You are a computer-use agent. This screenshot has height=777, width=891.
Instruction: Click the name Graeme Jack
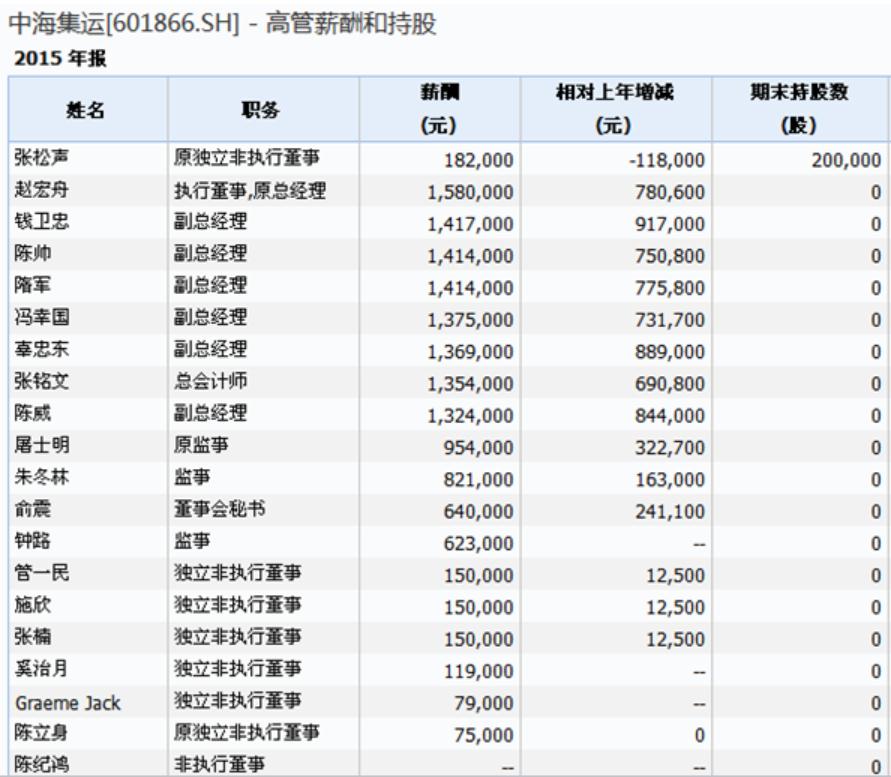pyautogui.click(x=68, y=703)
